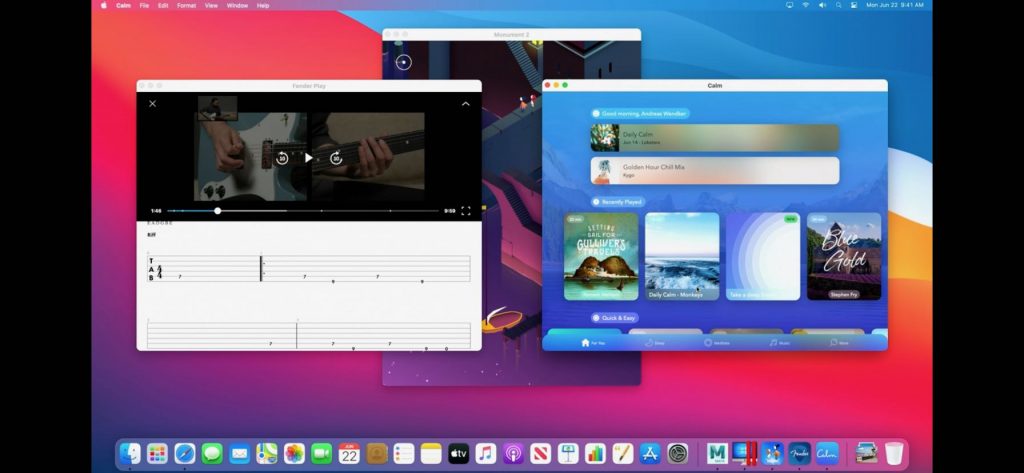Play the Fender Play guitar lesson video

coord(308,158)
